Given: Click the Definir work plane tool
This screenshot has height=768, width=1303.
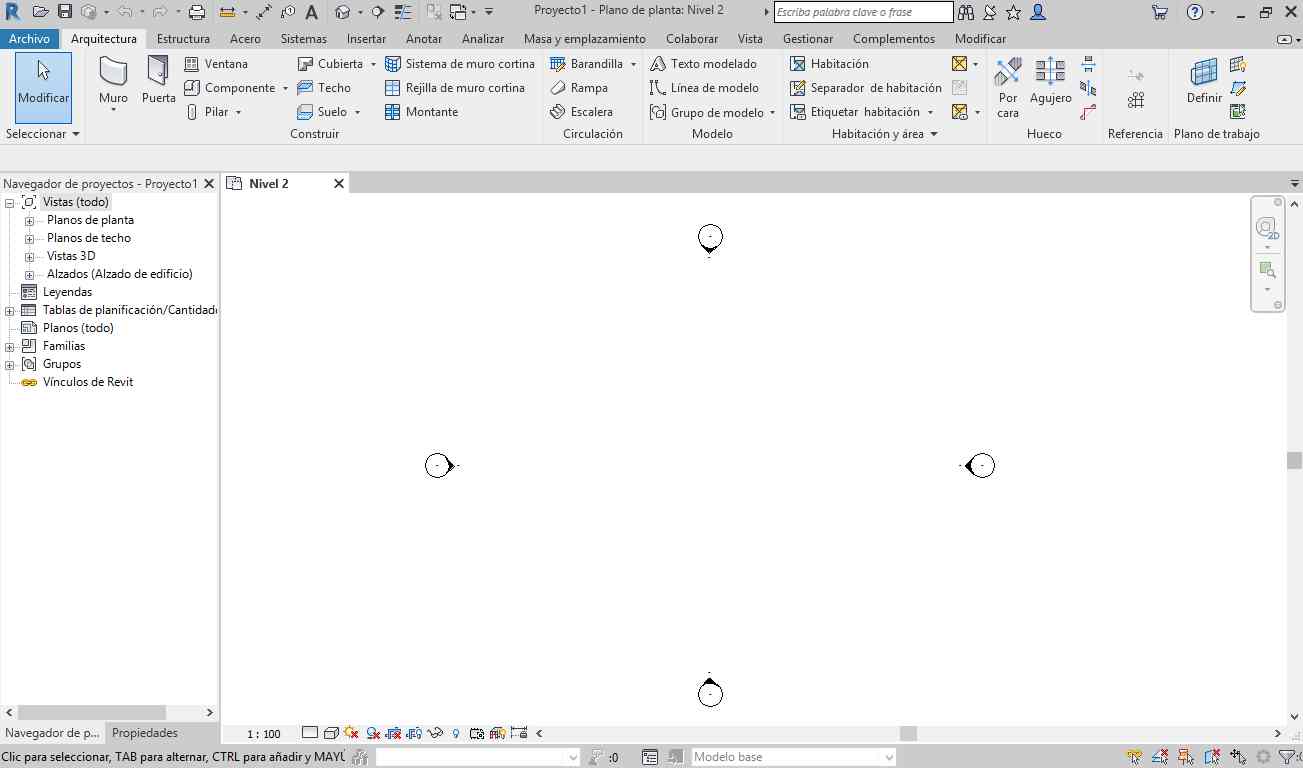Looking at the screenshot, I should click(x=1204, y=81).
